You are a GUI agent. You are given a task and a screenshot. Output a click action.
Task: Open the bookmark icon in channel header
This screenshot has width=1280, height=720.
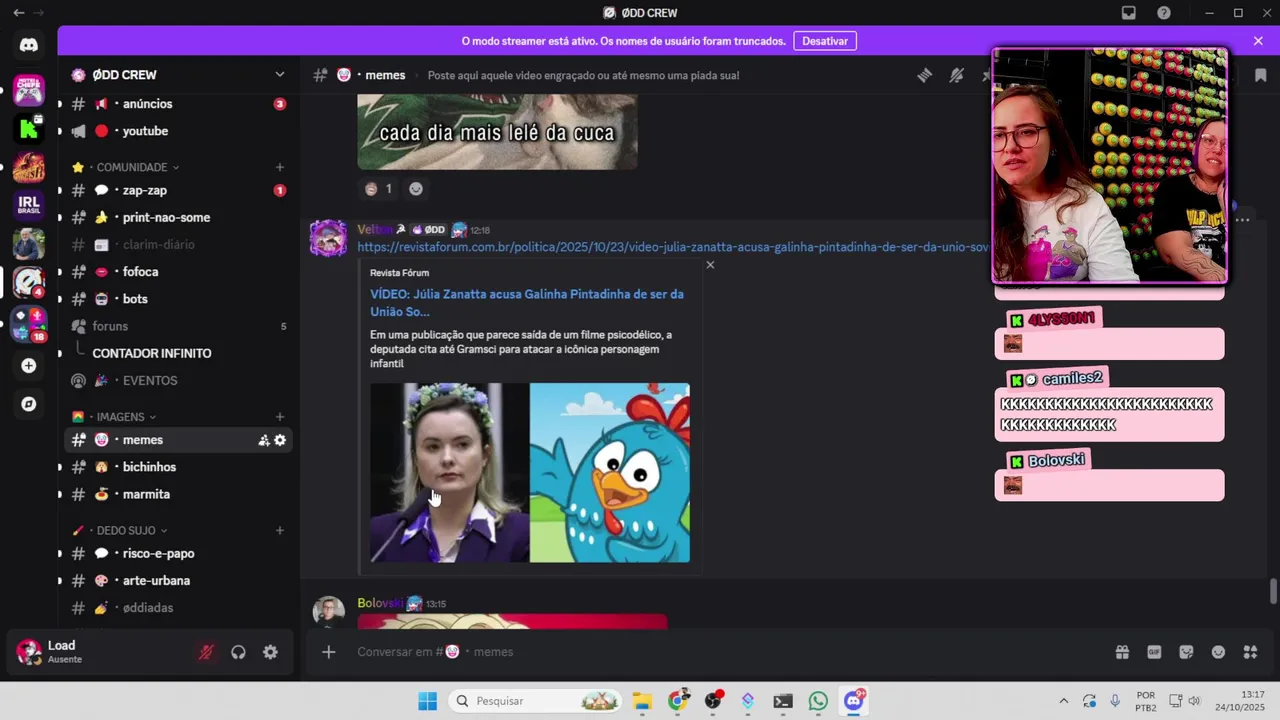point(1260,75)
